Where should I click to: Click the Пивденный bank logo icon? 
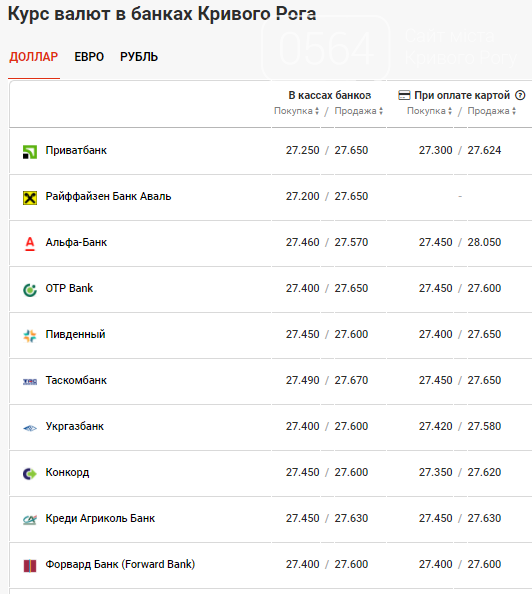(x=30, y=336)
